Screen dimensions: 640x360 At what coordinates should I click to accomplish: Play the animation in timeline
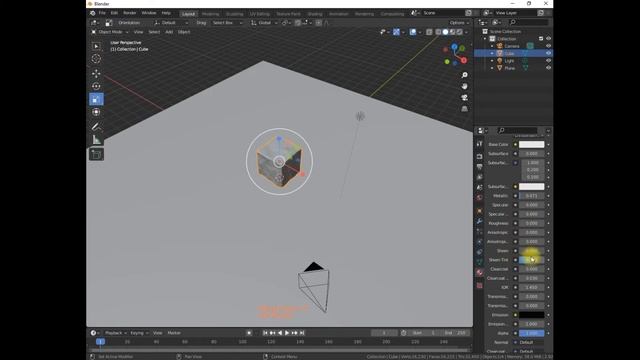(287, 333)
